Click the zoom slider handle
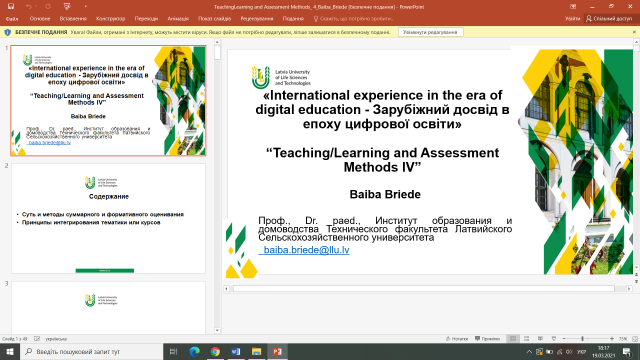640x360 pixels. tap(582, 339)
